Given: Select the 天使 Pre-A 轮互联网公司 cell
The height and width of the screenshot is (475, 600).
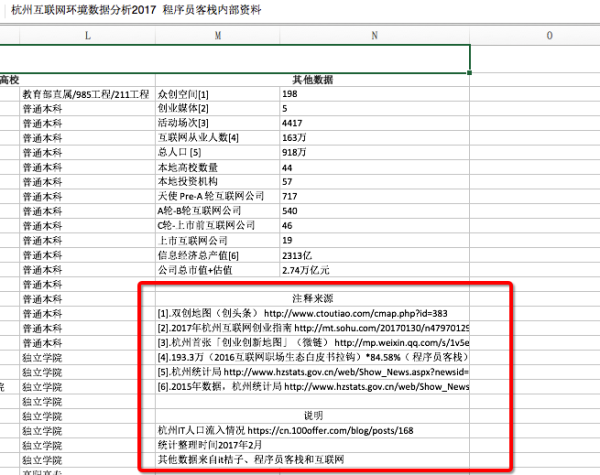Looking at the screenshot, I should click(218, 196).
